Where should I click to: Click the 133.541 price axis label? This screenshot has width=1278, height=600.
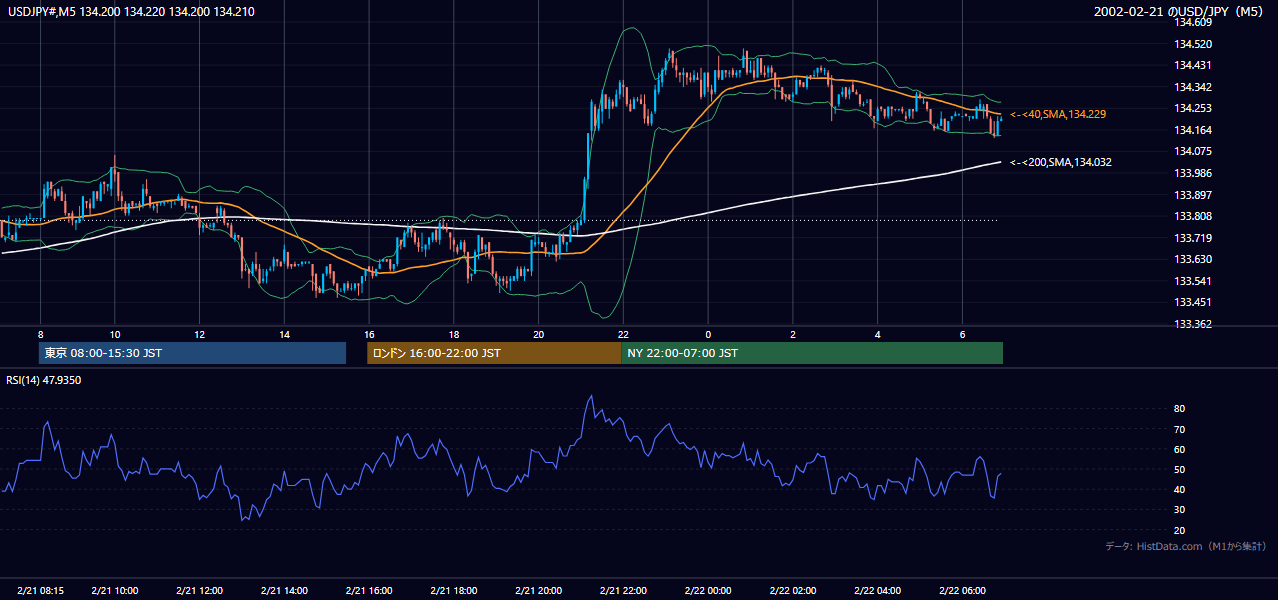1193,281
